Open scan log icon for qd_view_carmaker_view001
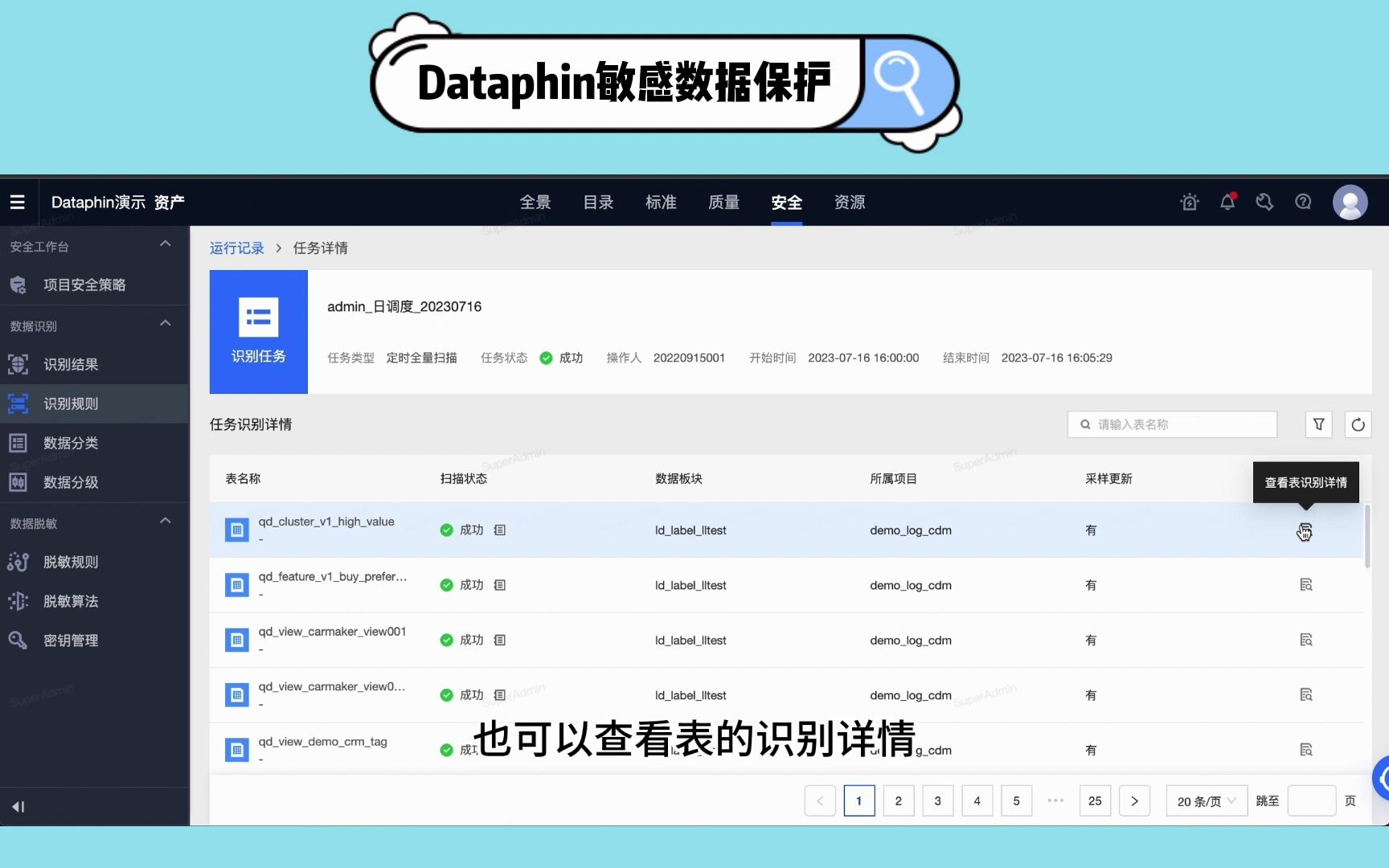This screenshot has height=868, width=1389. point(500,641)
